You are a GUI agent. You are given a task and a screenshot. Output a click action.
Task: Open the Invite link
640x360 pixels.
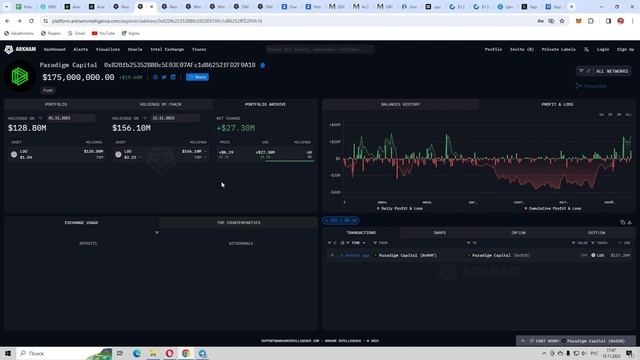click(x=522, y=49)
